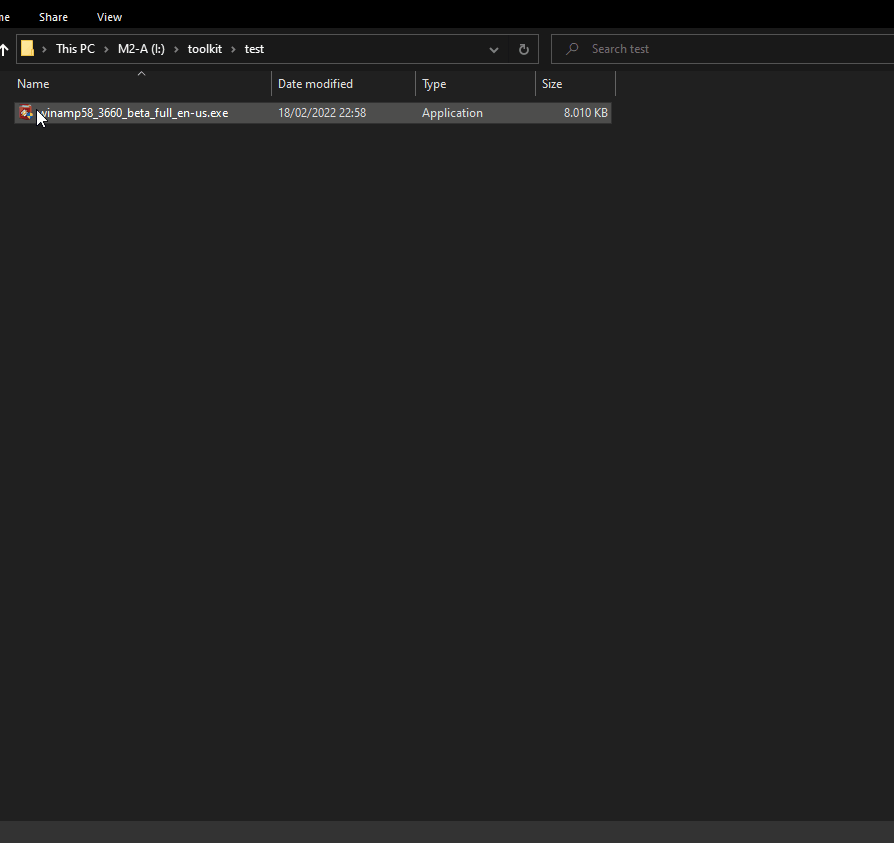
Task: Sort by Date modified column header
Action: 315,84
